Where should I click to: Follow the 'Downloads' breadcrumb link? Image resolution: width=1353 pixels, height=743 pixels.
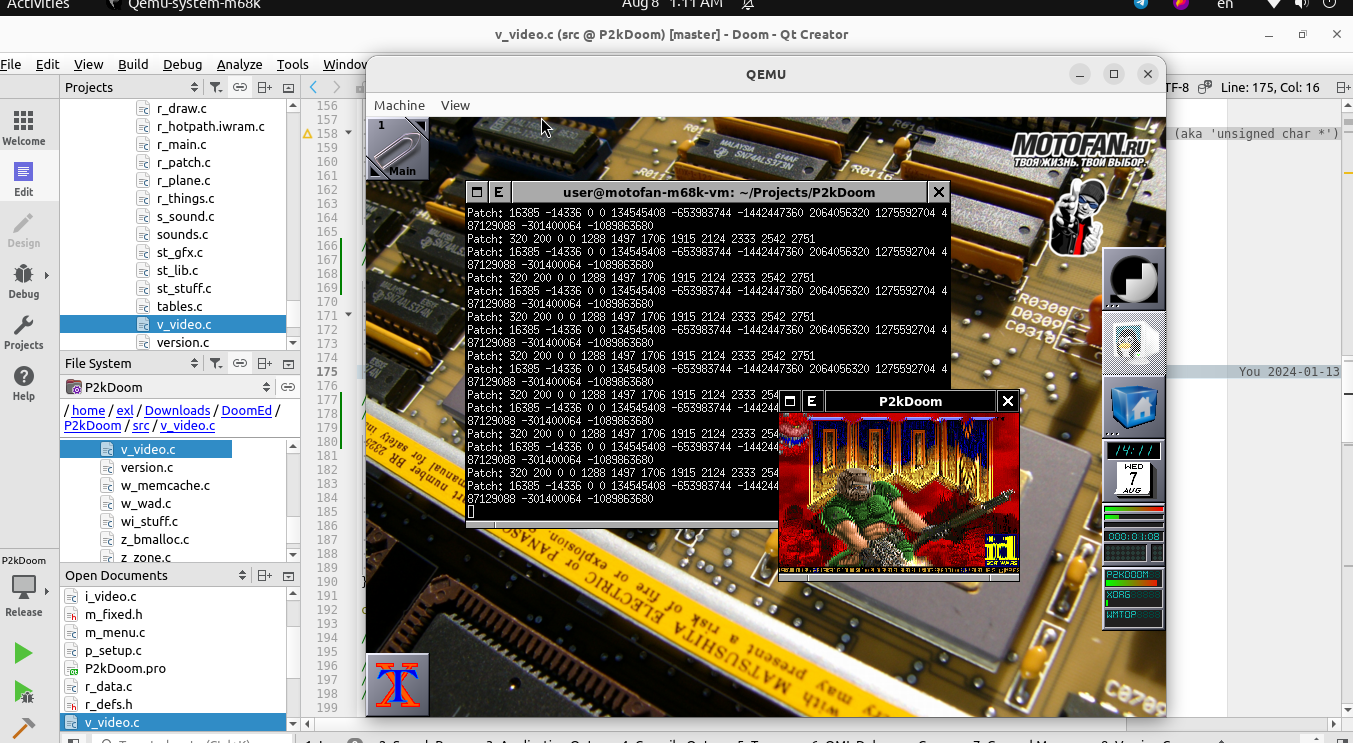pos(177,410)
